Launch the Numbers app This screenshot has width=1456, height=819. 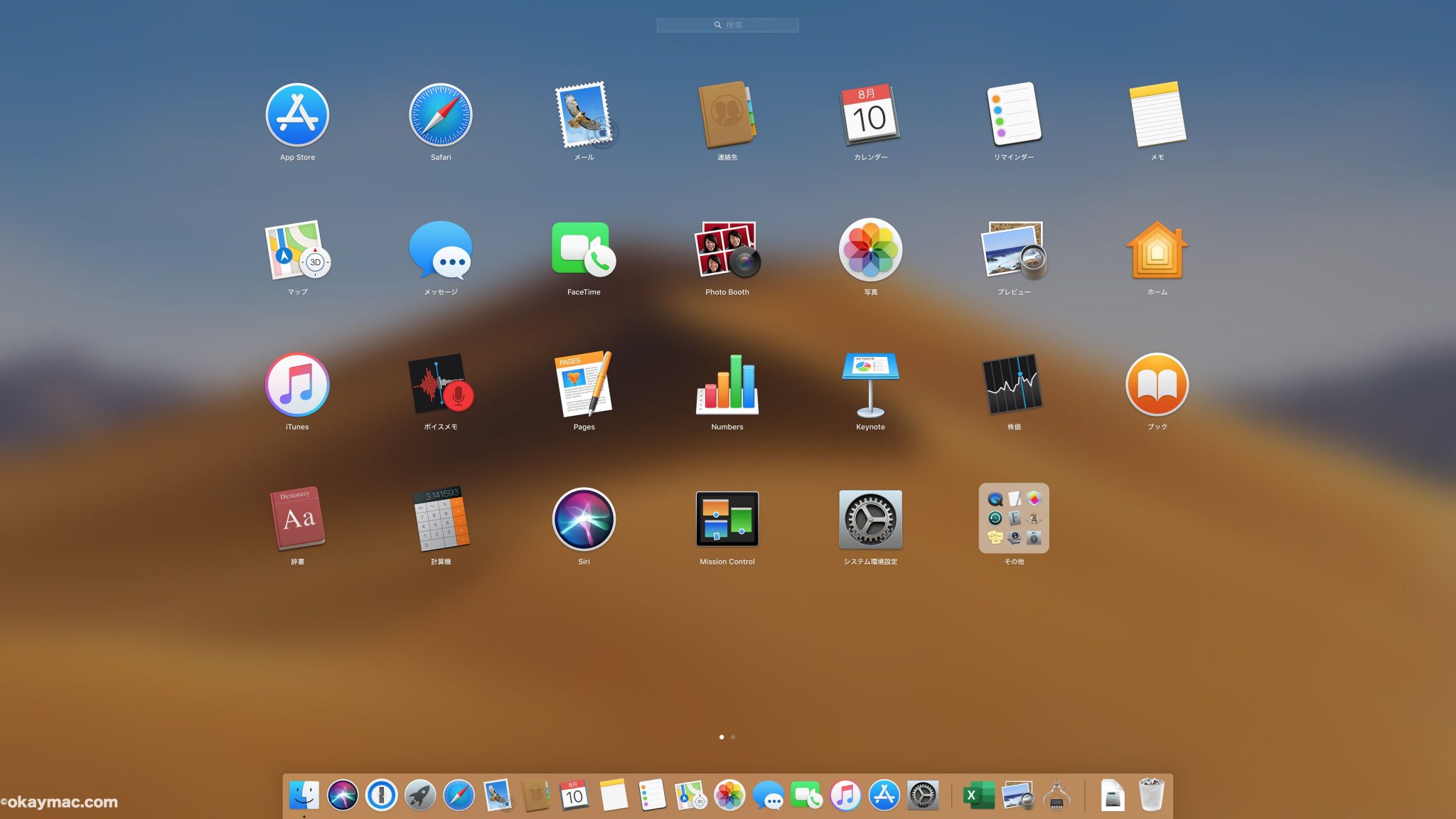(727, 385)
